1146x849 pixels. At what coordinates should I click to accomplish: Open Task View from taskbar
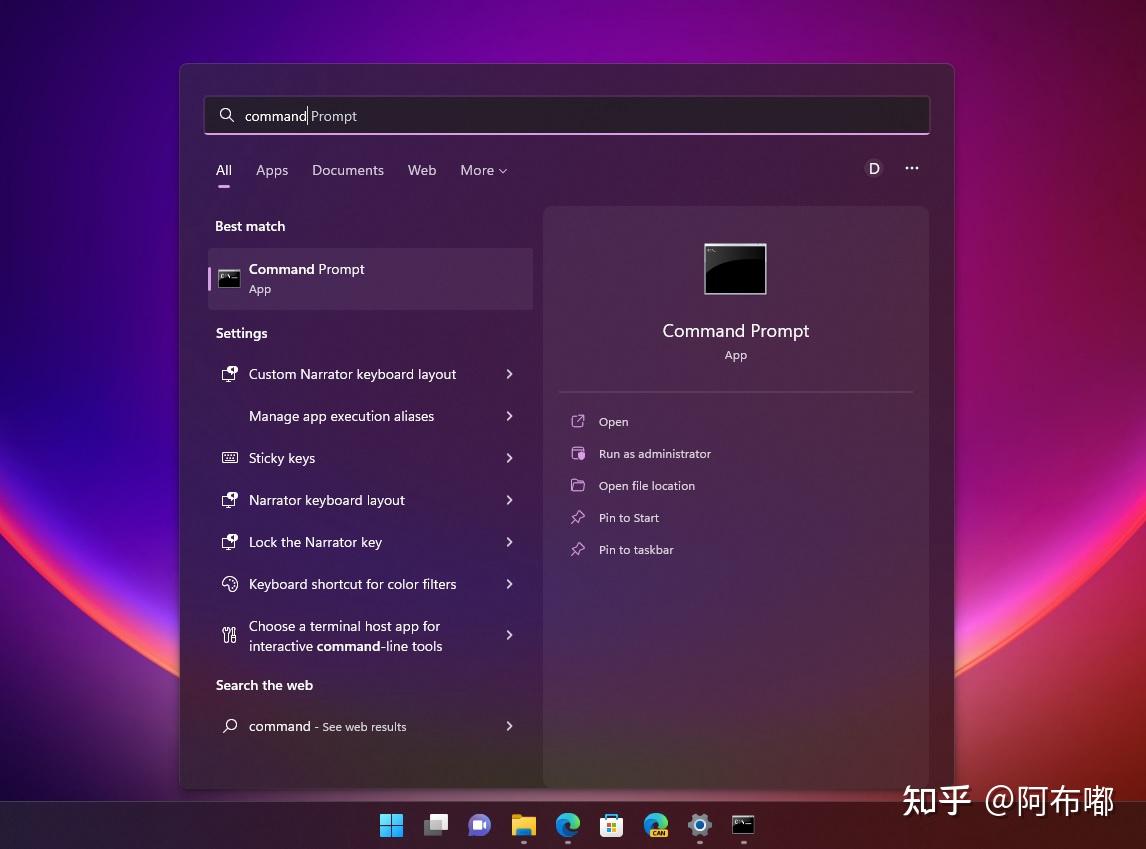coord(436,825)
